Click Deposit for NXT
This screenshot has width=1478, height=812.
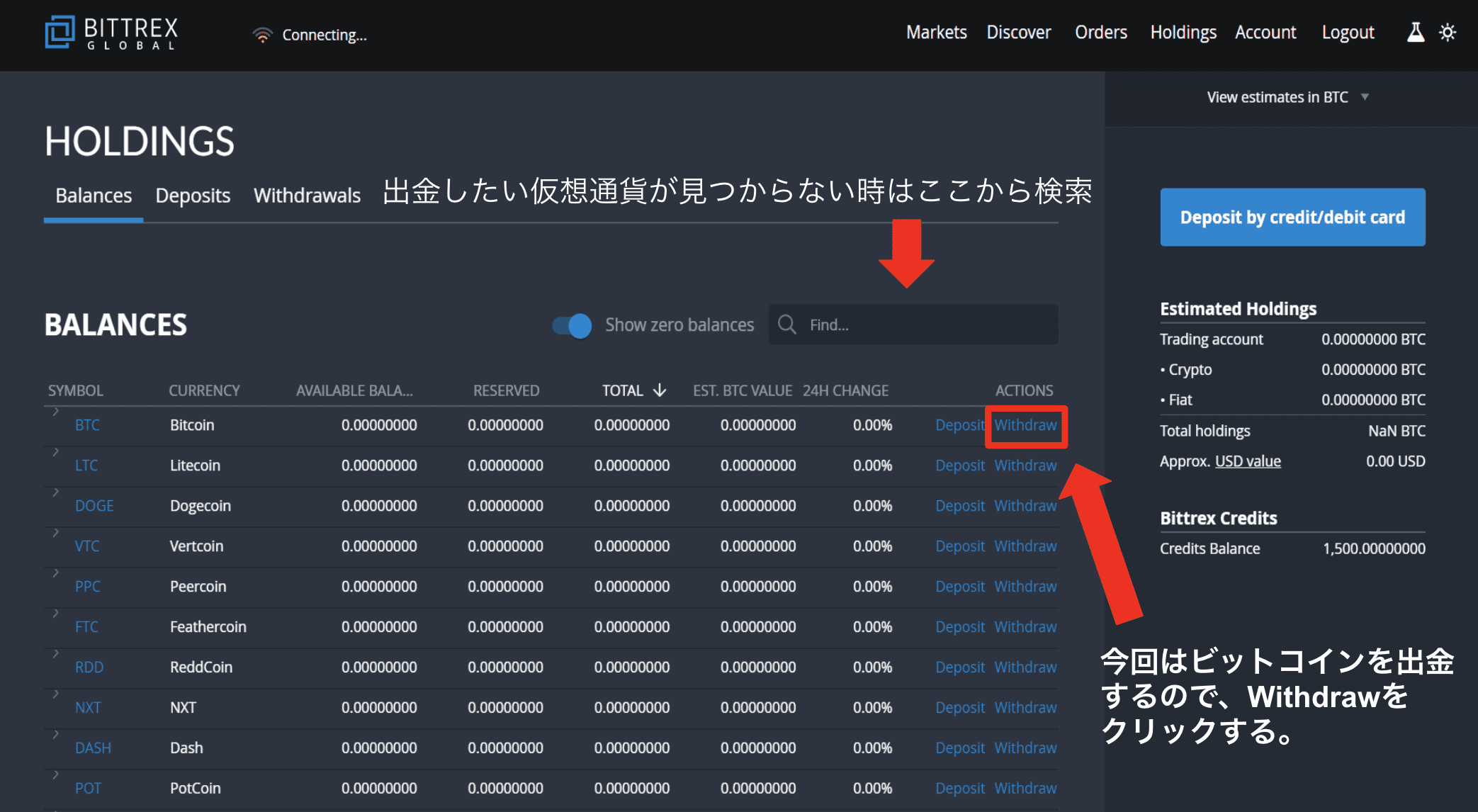pos(960,708)
